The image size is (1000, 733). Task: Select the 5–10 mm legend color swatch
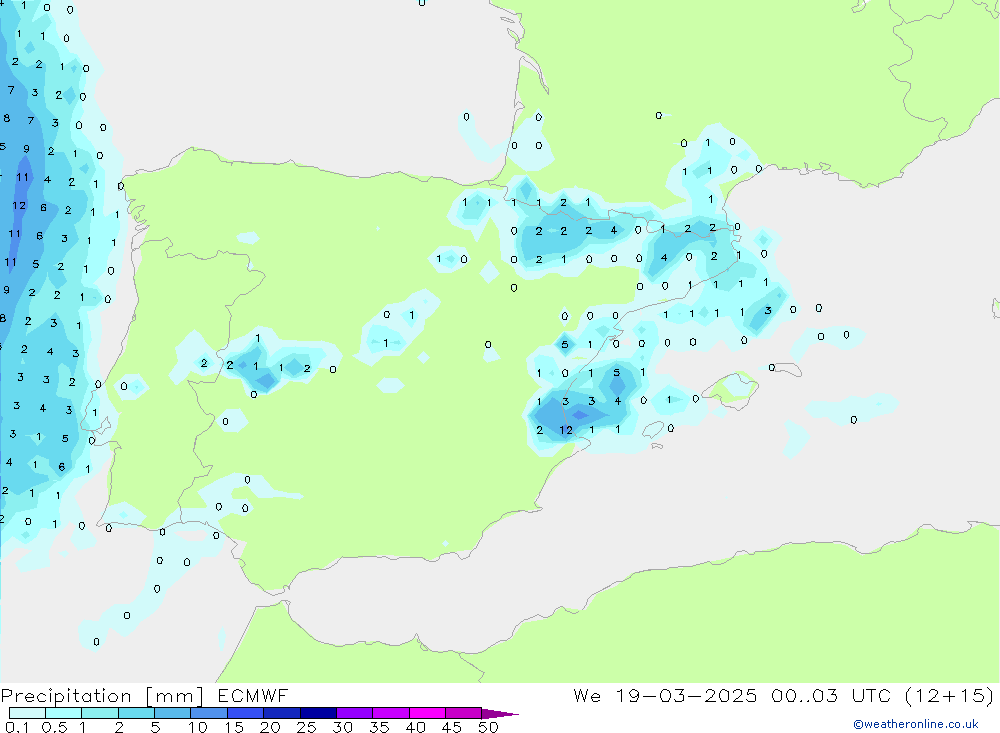coord(173,713)
